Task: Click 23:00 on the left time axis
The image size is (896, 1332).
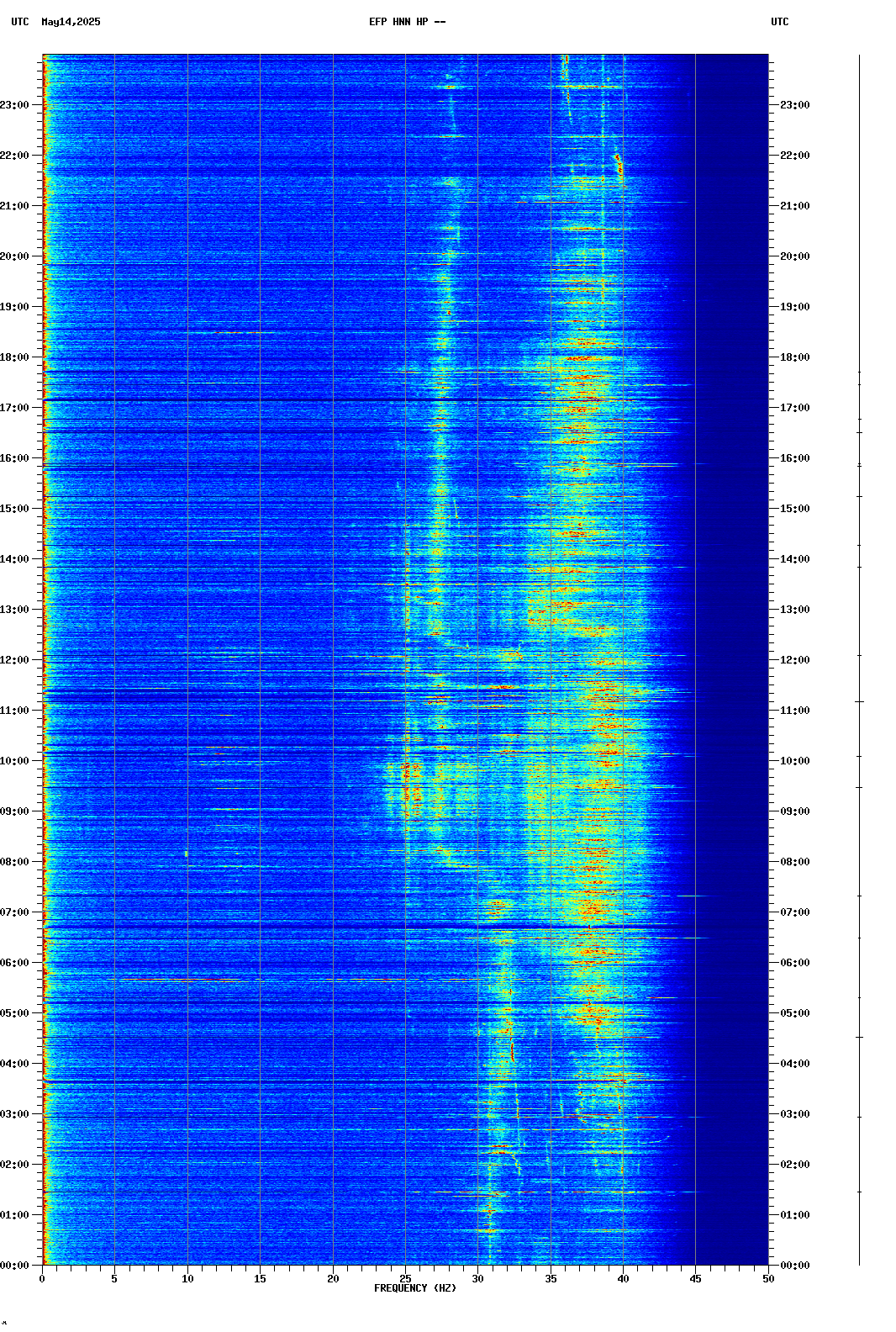Action: pos(14,105)
